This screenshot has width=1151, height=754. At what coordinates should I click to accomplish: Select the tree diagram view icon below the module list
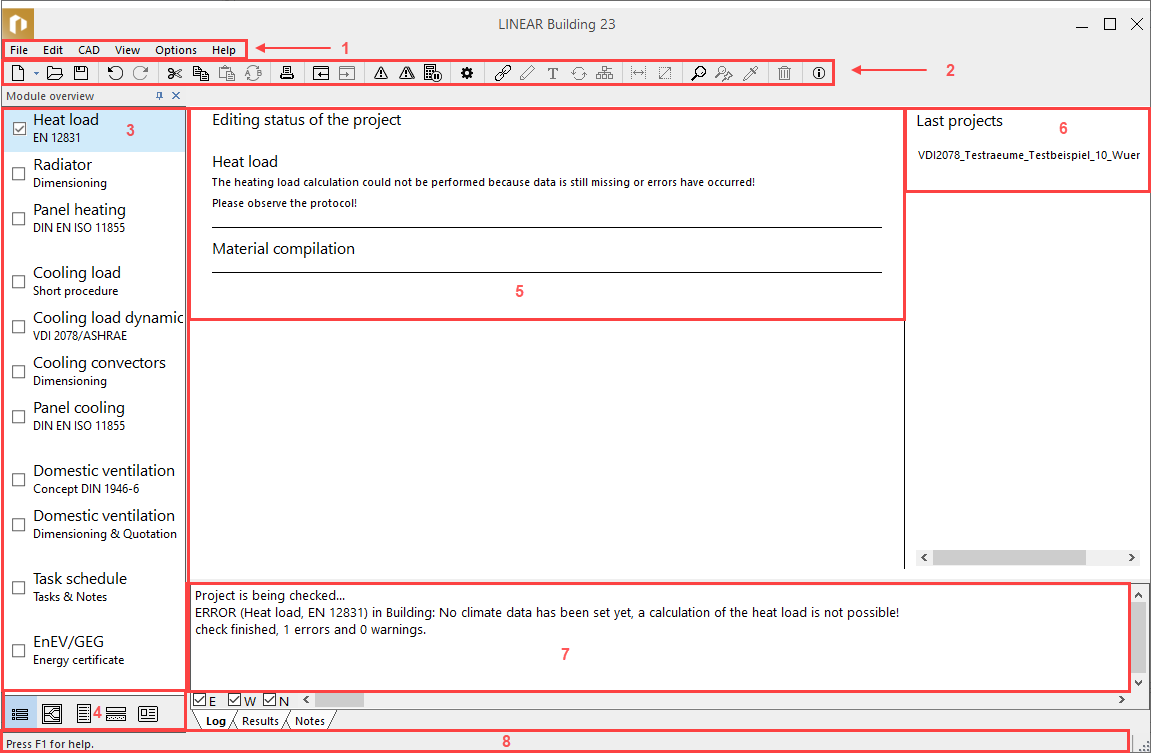click(x=52, y=714)
